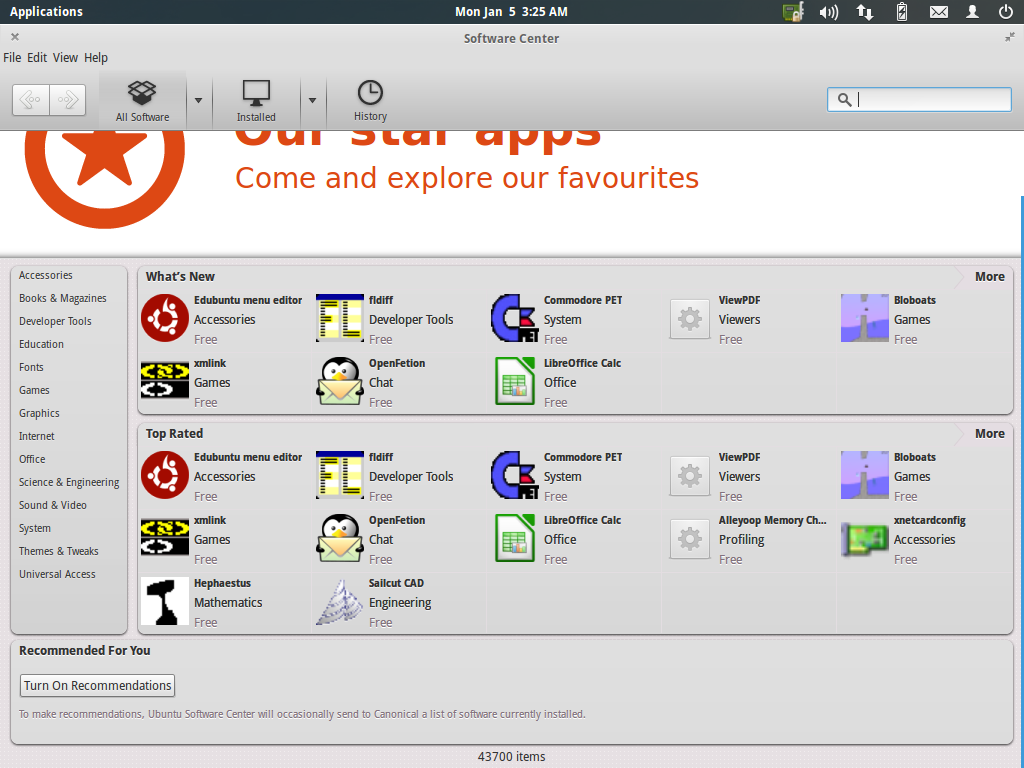Click the Edubuntu menu editor icon in What's New
Image resolution: width=1024 pixels, height=768 pixels.
(165, 318)
